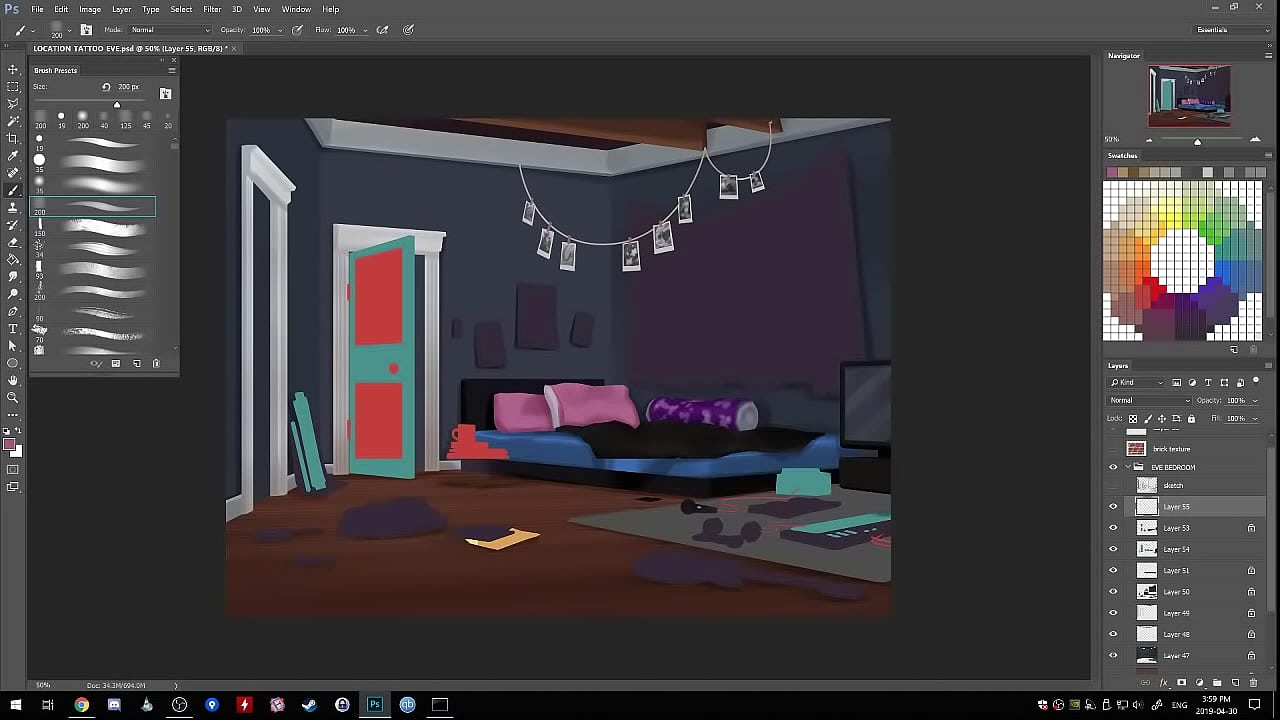Add a layer mask from Layers panel
Screen dimensions: 1280x720
(x=1181, y=682)
